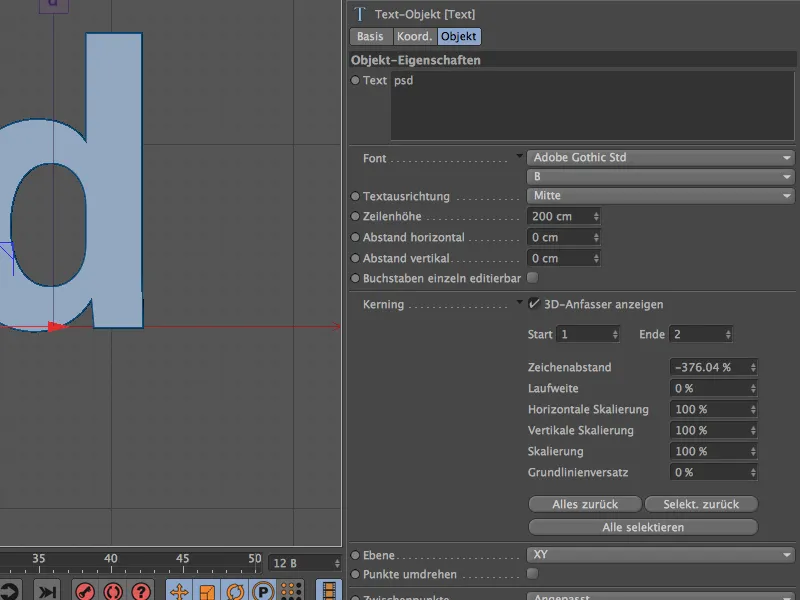Toggle the Rotation keyframe icon
Viewport: 800px width, 600px height.
[235, 591]
